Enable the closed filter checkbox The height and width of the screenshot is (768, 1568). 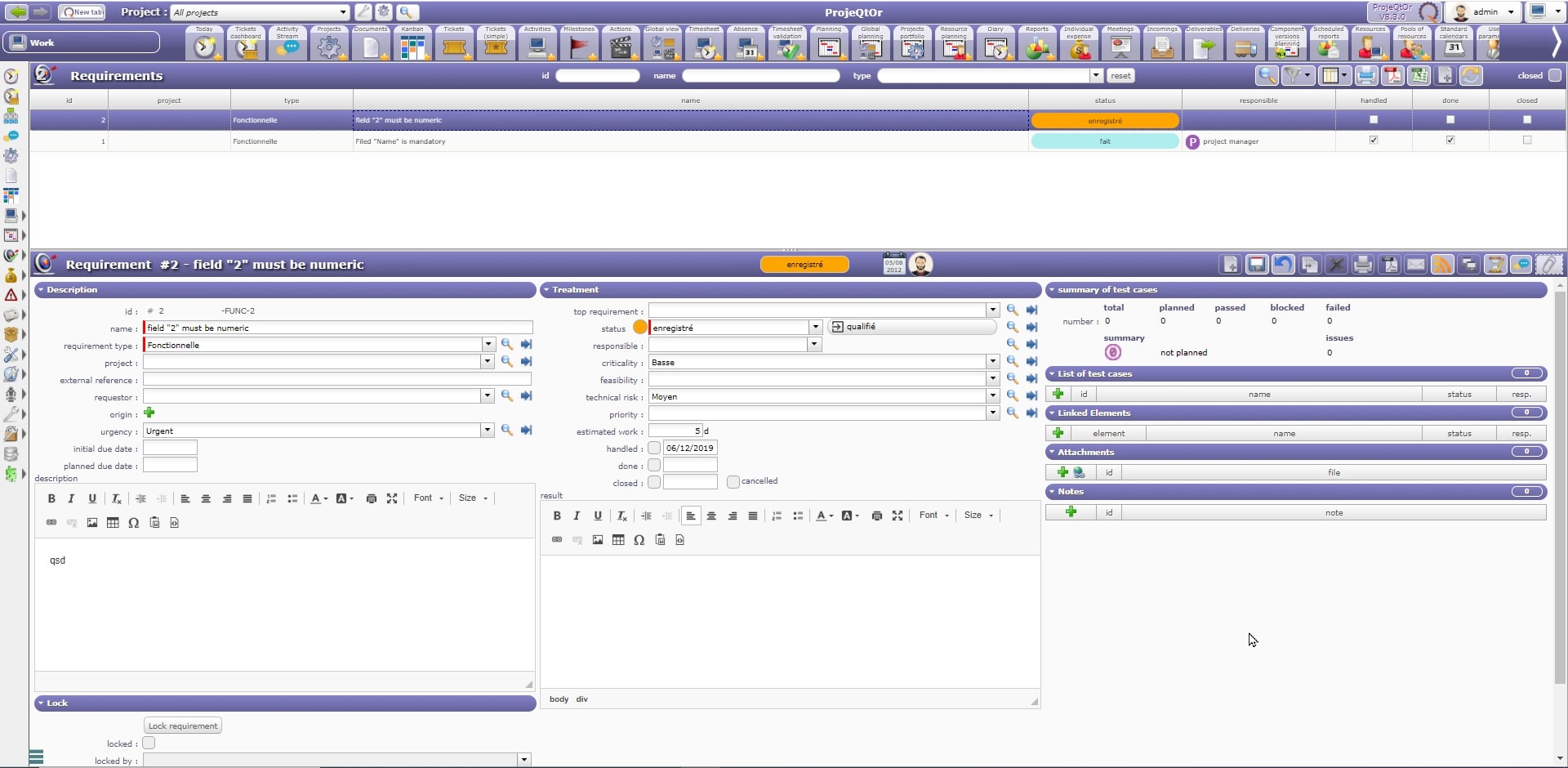(x=1555, y=75)
